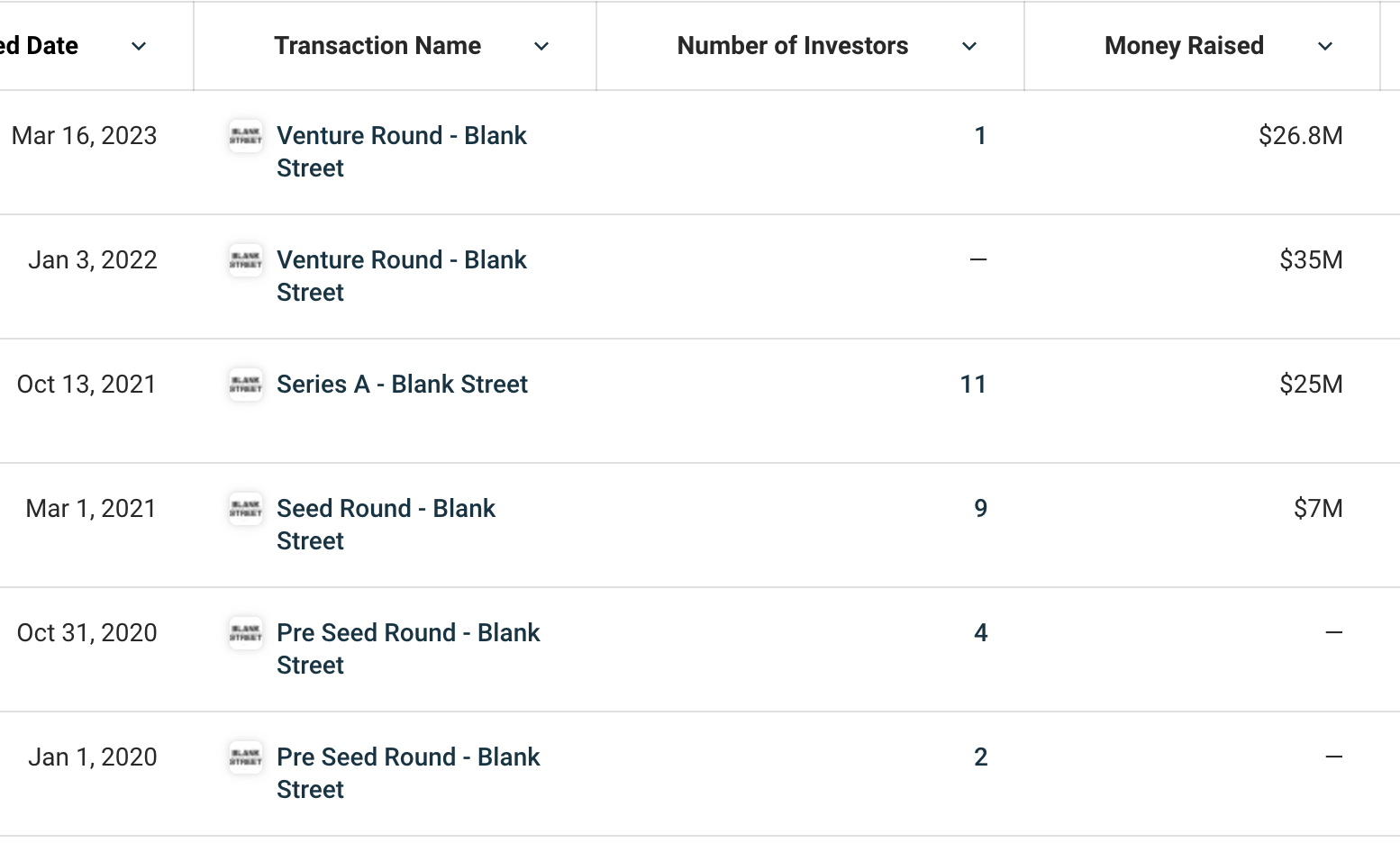
Task: Click Blank Street logo in Seed Round row
Action: (246, 509)
